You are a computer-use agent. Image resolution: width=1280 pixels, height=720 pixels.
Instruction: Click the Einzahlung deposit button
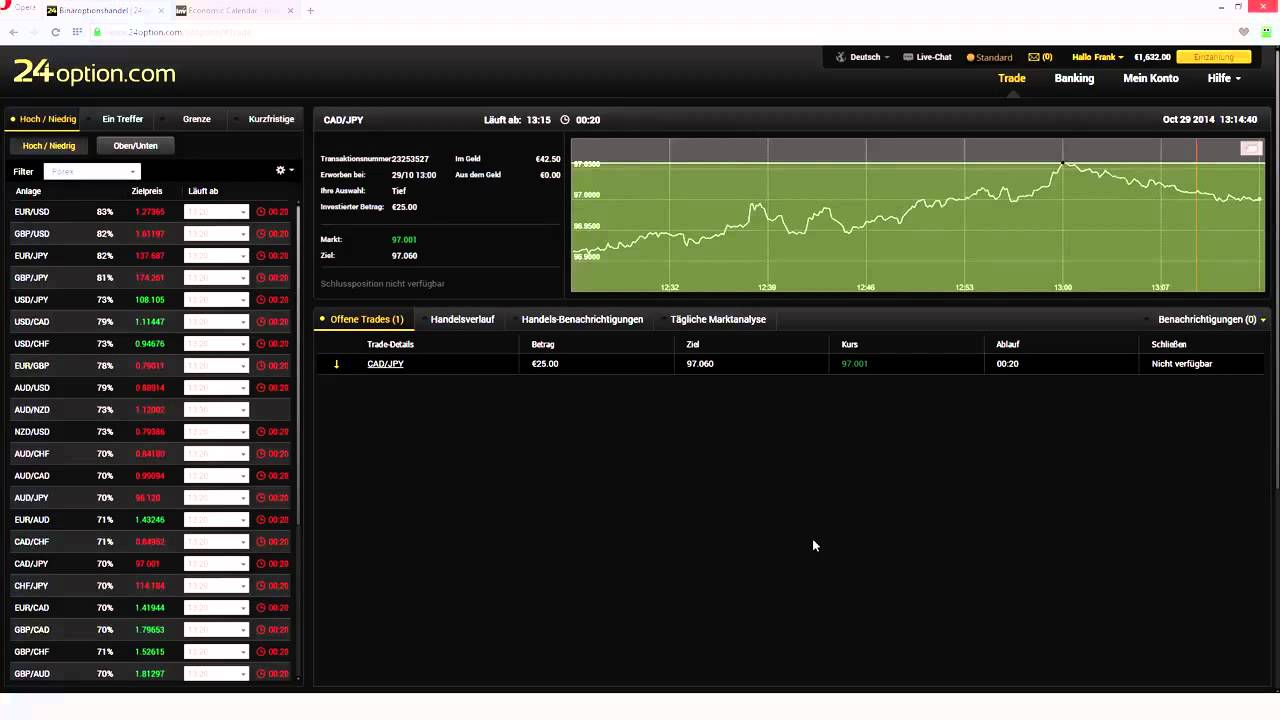tap(1214, 57)
